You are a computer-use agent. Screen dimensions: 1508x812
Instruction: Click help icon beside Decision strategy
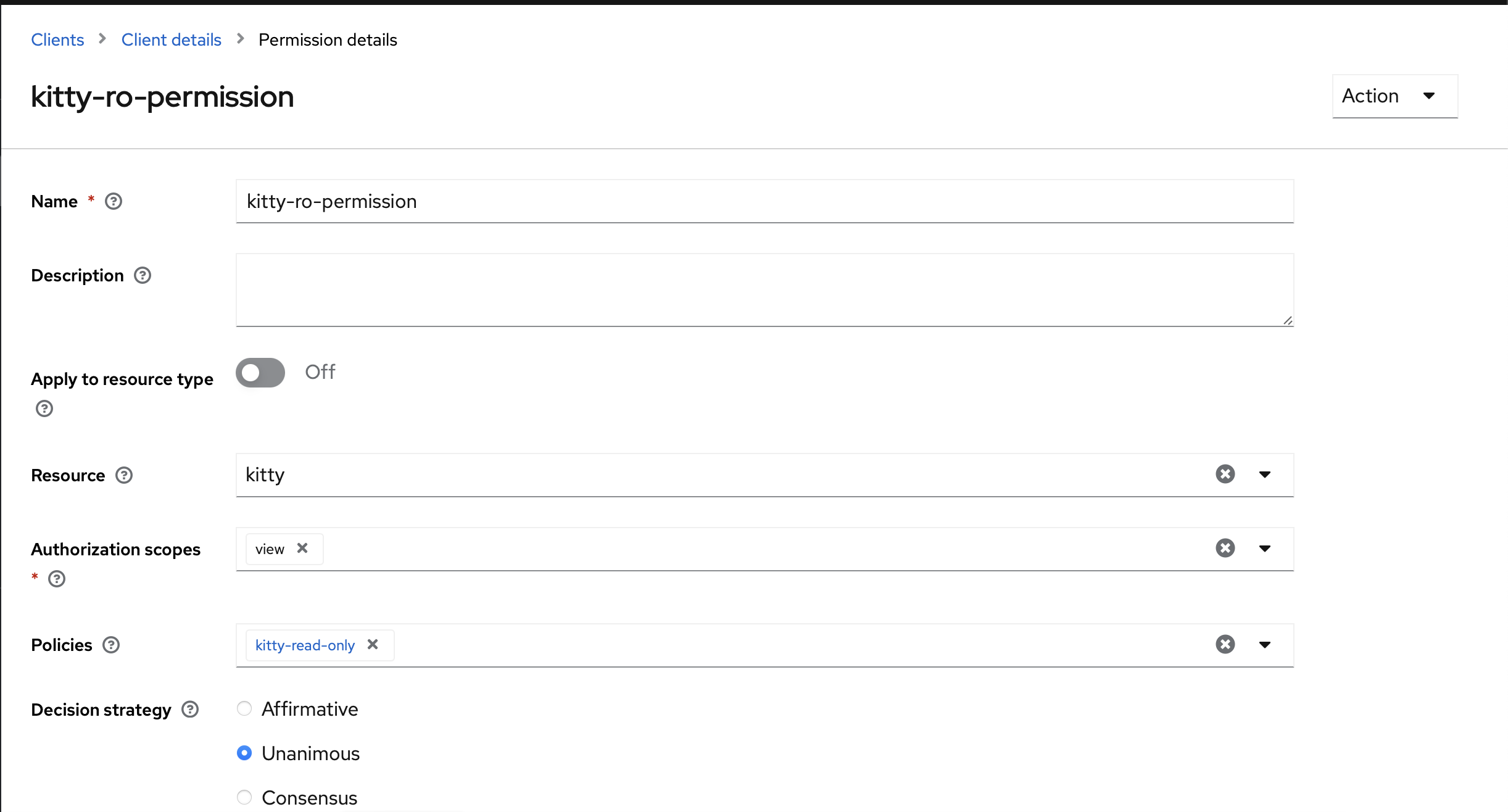click(x=190, y=710)
